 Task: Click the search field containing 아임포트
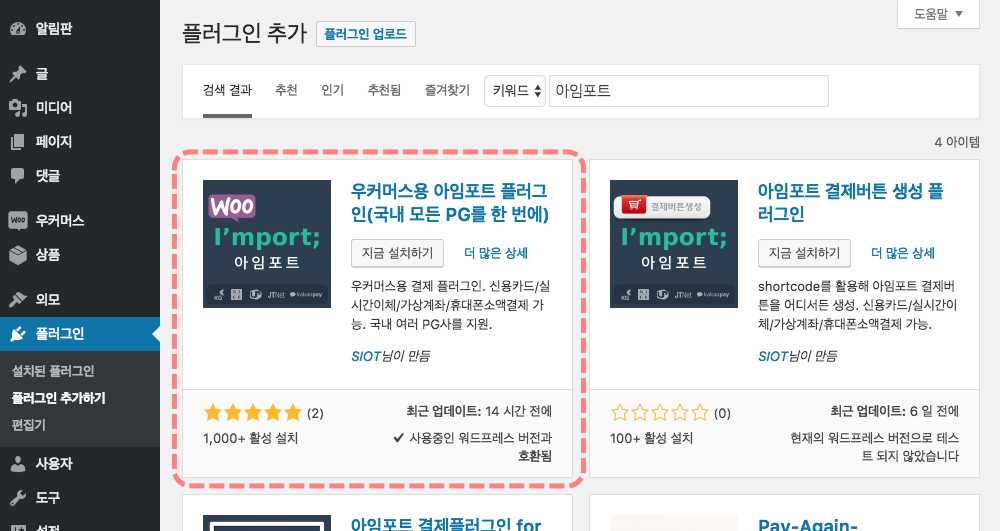point(689,91)
